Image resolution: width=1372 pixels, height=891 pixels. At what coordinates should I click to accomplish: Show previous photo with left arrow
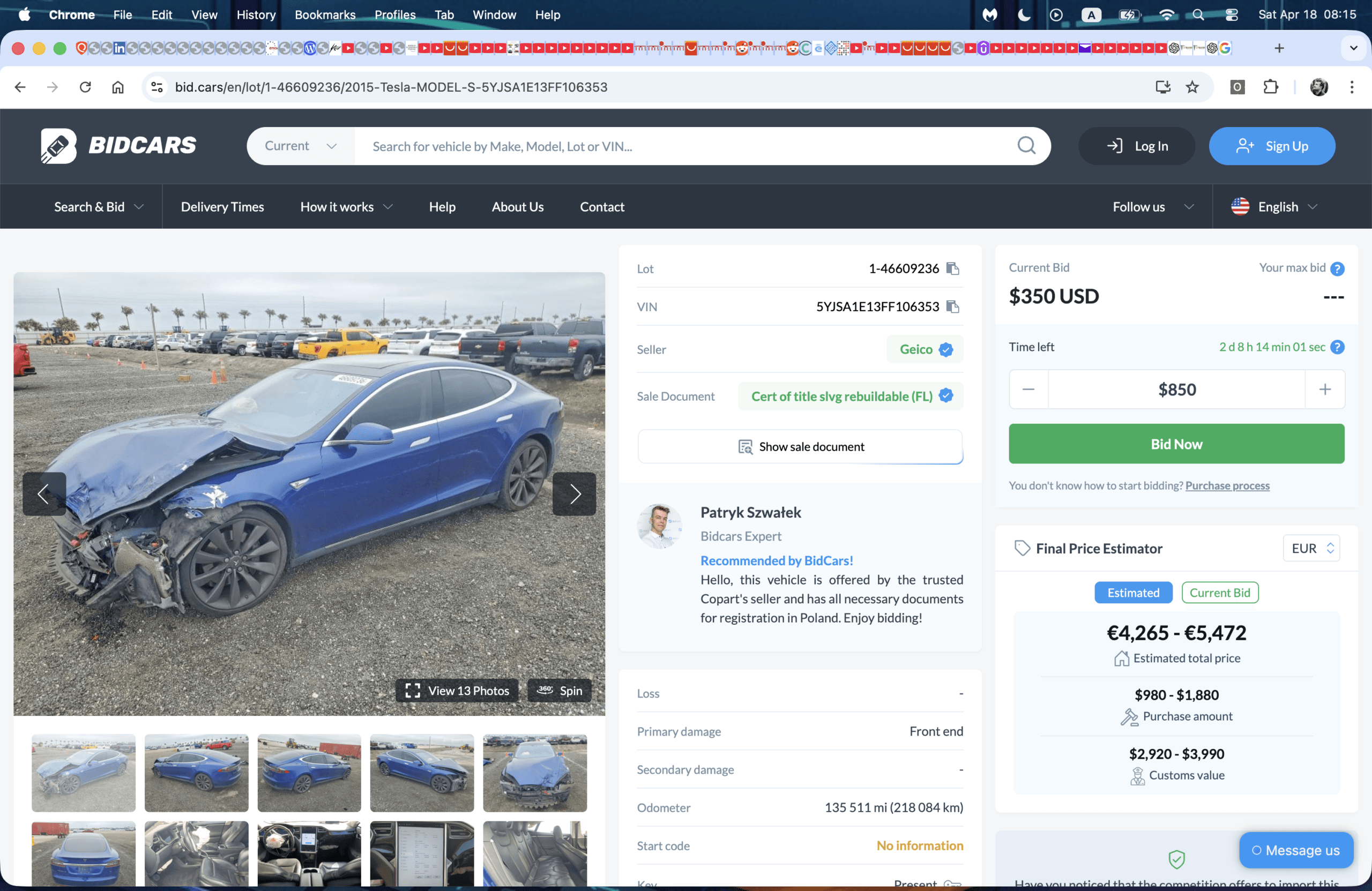44,494
